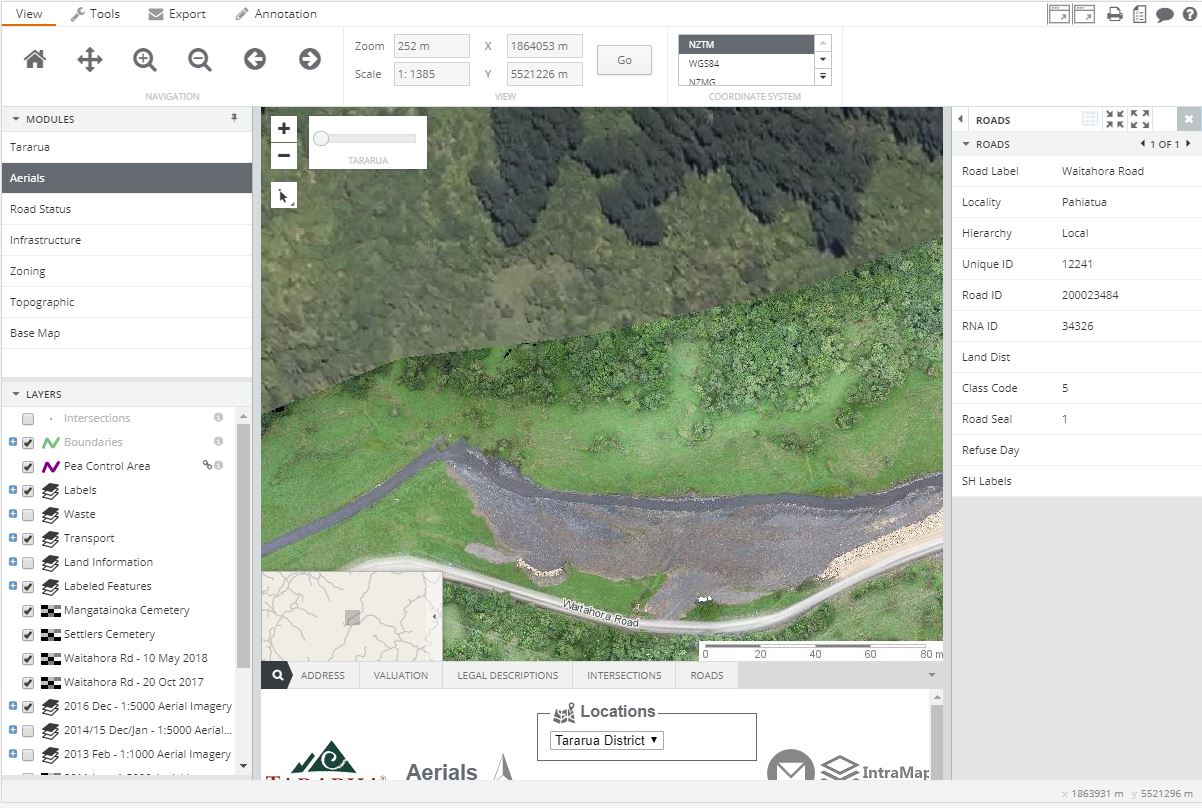
Task: Click the Go button
Action: point(624,60)
